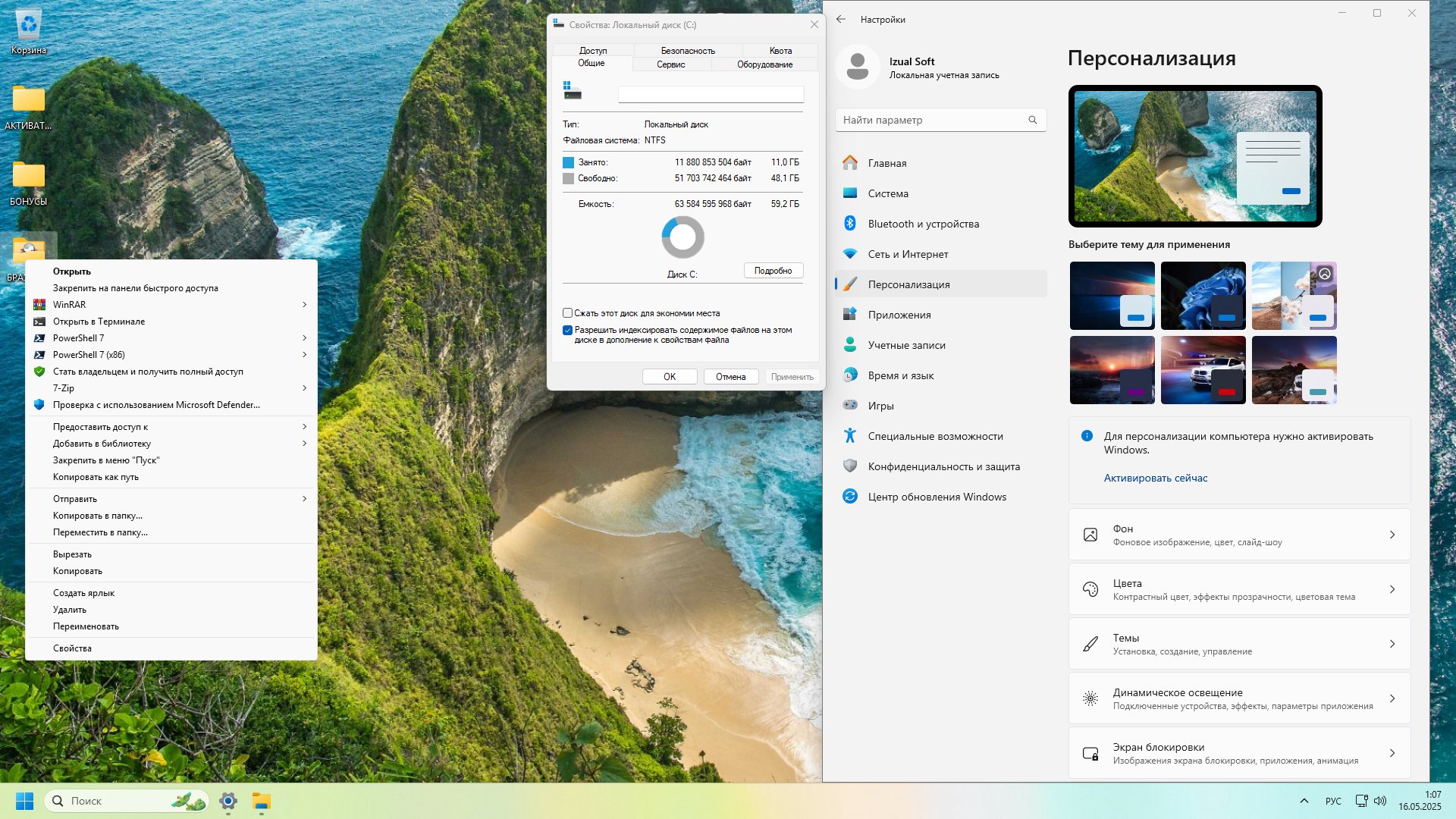Click the Приложения icon in sidebar
This screenshot has height=819, width=1456.
point(850,315)
